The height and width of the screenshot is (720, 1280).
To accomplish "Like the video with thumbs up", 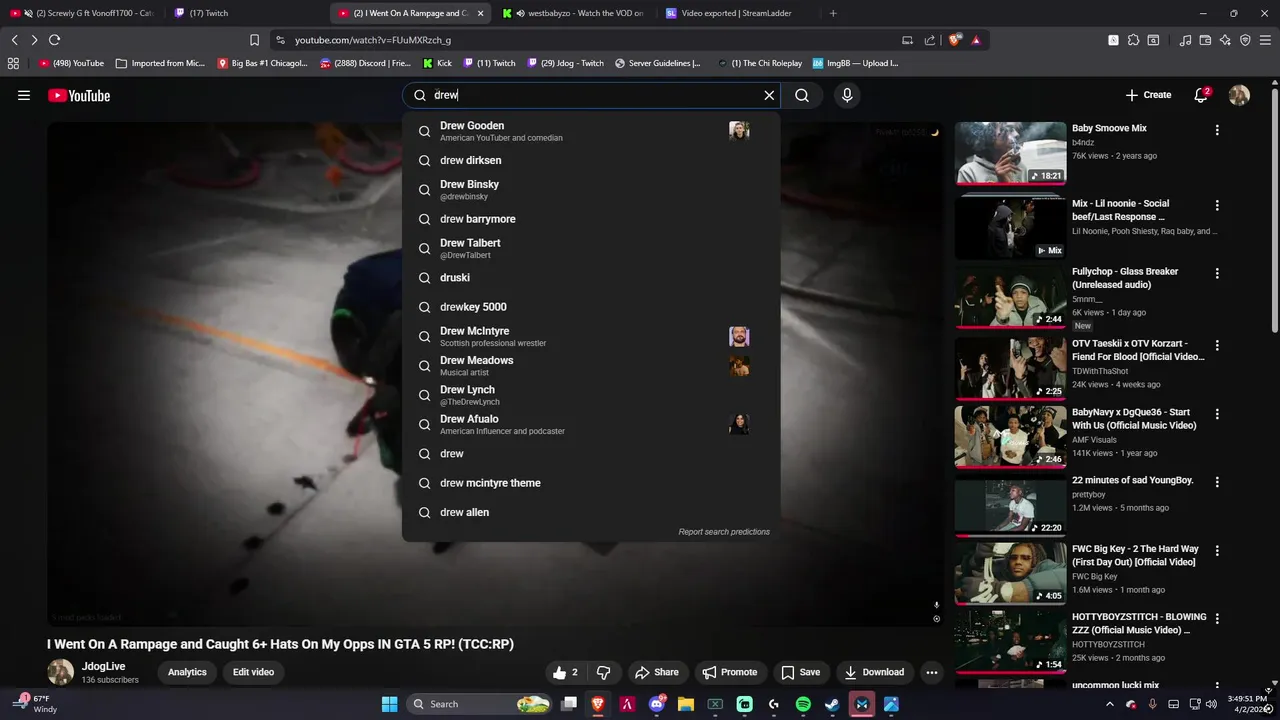I will 566,672.
